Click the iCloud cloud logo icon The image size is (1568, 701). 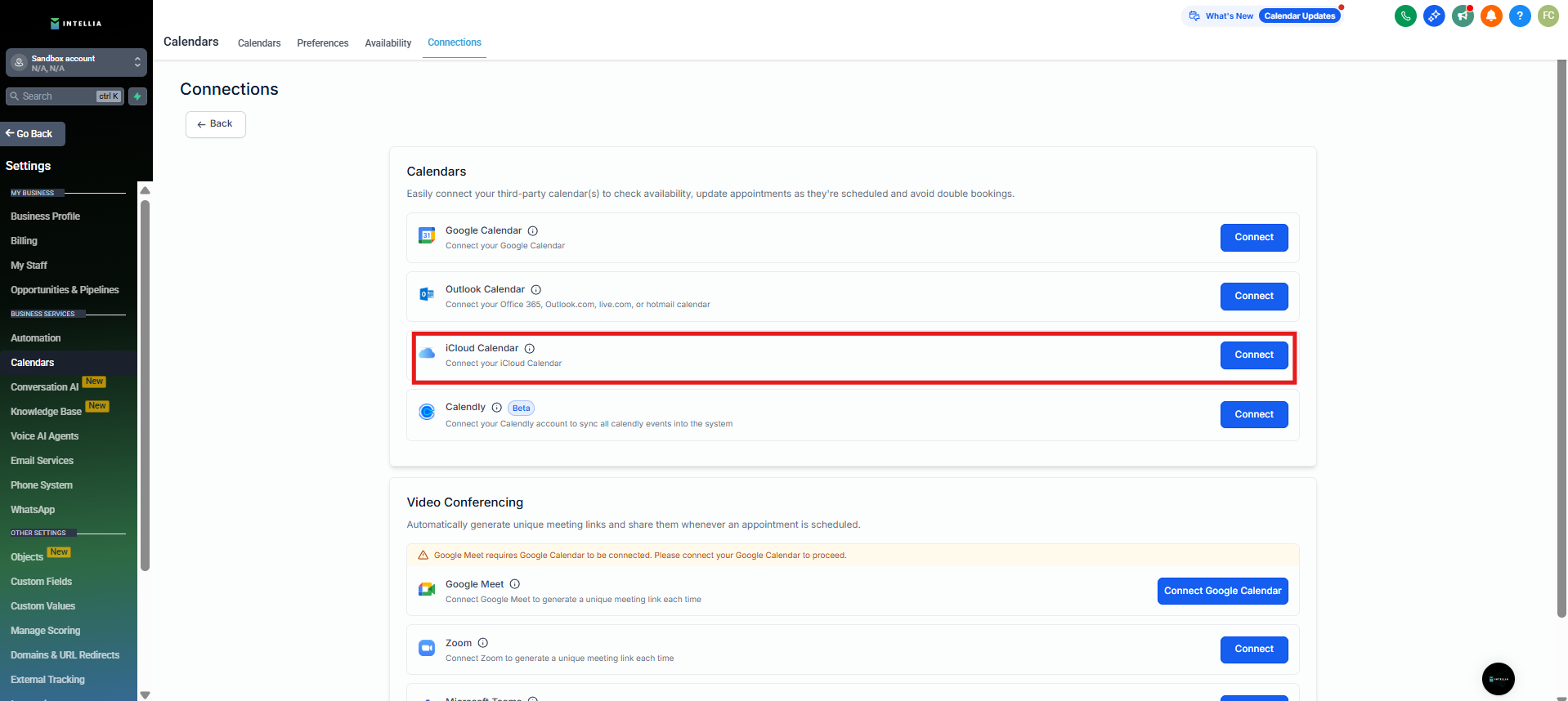[427, 353]
